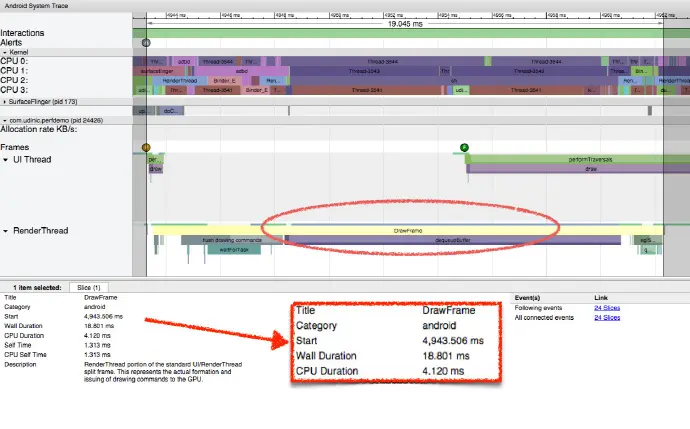The width and height of the screenshot is (690, 429).
Task: Expand the SurfaceFlinger (pid 173) process
Action: pyautogui.click(x=5, y=102)
